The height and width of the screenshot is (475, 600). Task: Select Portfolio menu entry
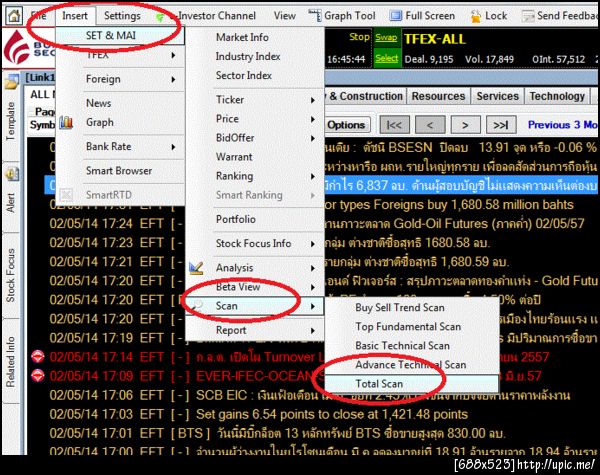(x=236, y=219)
